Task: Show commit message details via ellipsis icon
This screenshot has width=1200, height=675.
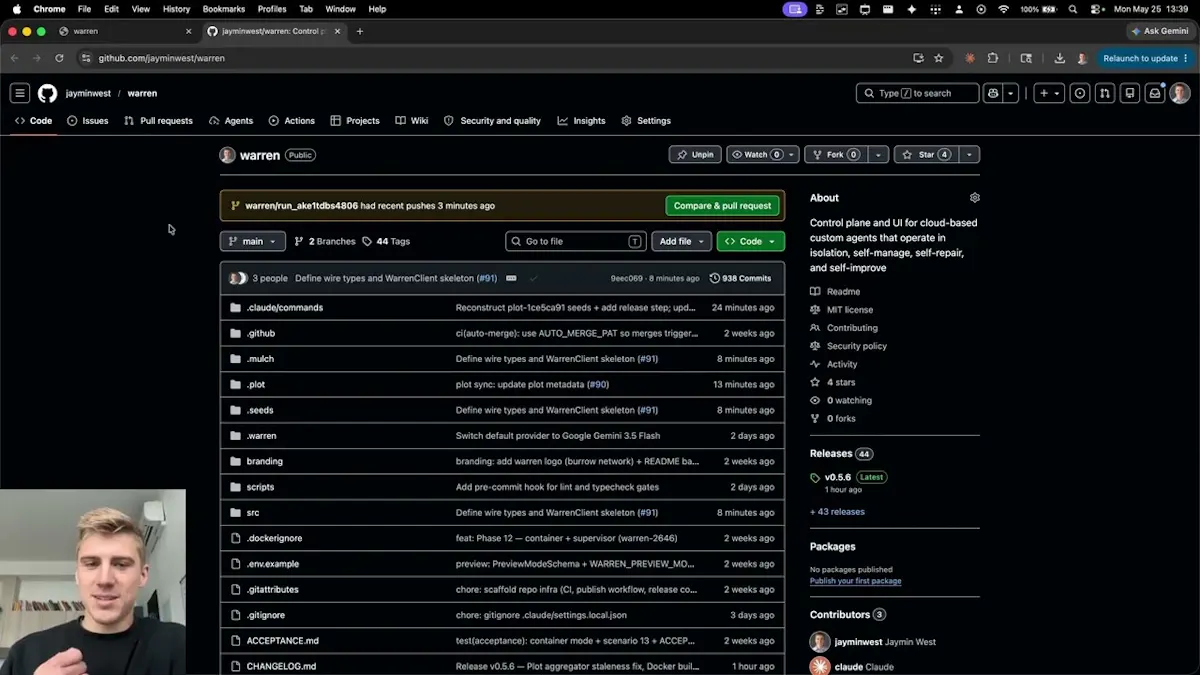Action: pyautogui.click(x=511, y=278)
